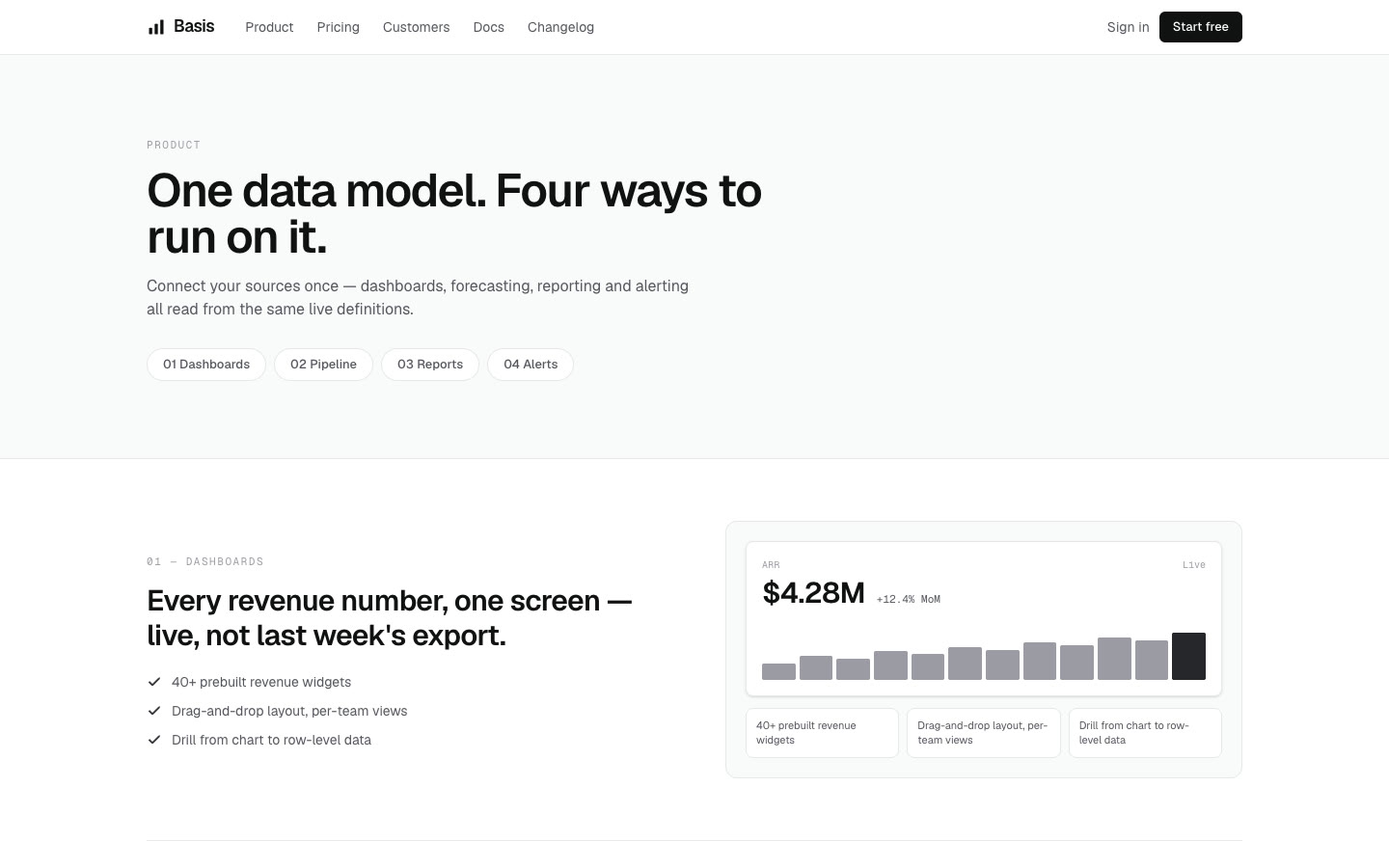Go to the Pricing page

click(x=338, y=27)
